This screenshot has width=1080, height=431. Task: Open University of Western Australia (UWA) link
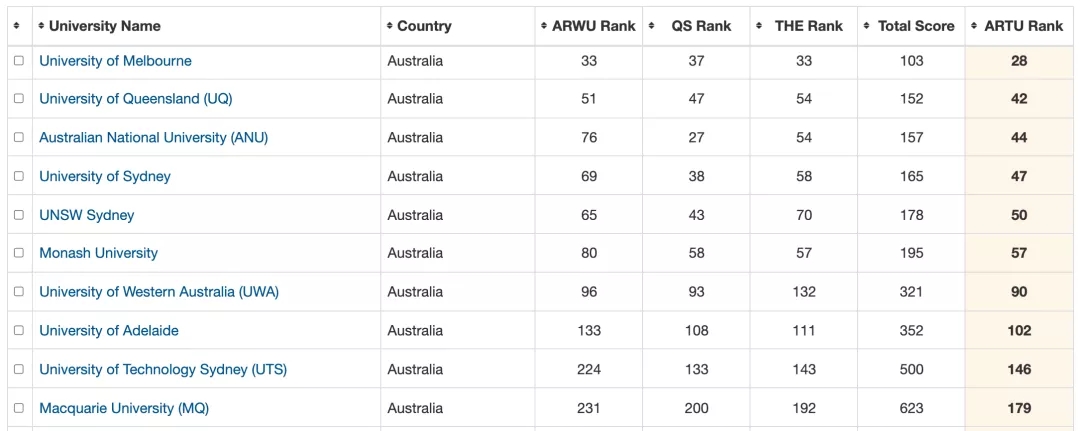point(159,292)
